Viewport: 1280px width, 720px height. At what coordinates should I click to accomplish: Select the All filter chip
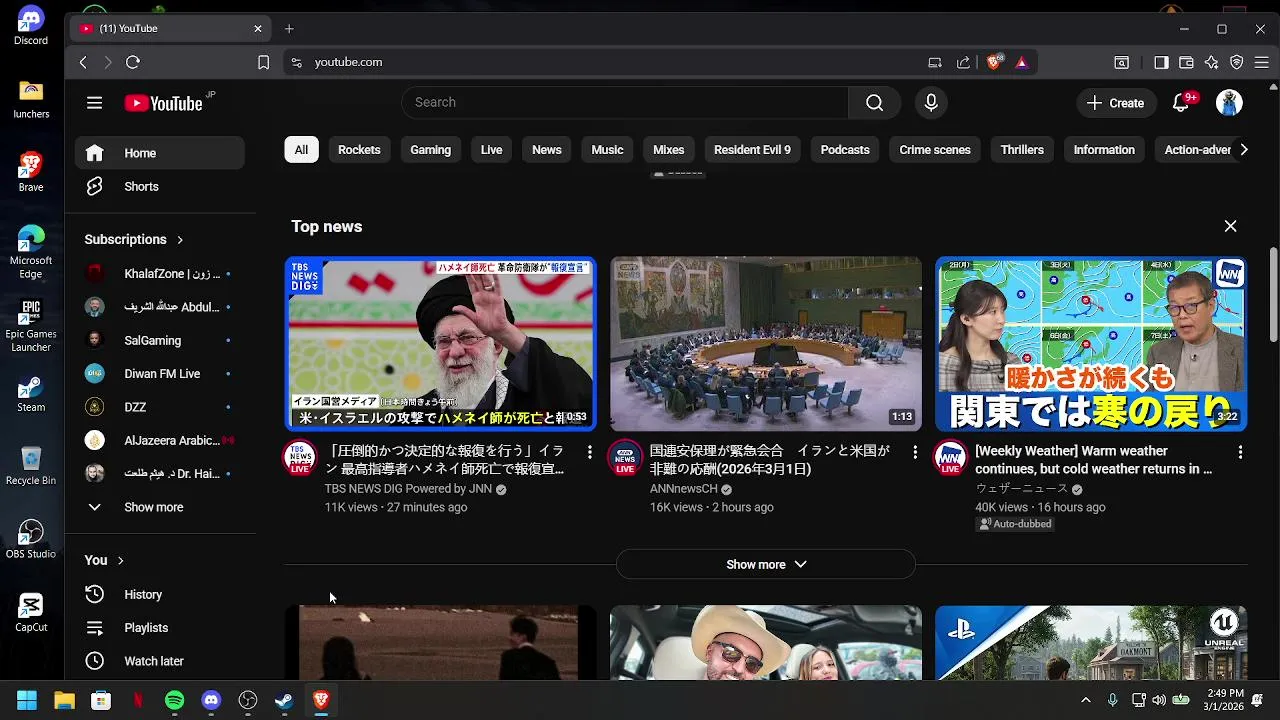pyautogui.click(x=301, y=150)
